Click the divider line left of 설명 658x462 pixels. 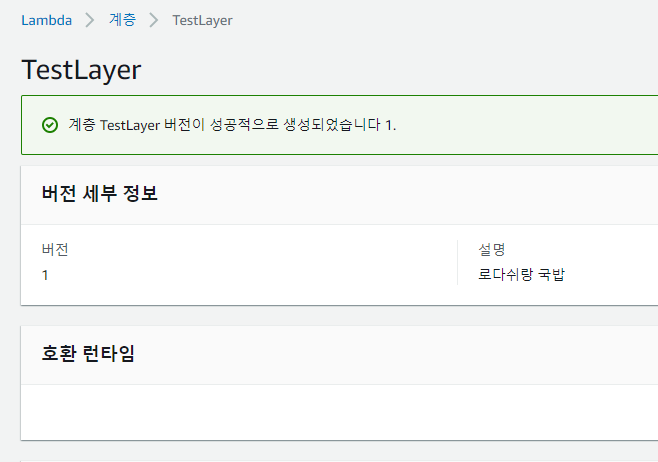coord(457,262)
